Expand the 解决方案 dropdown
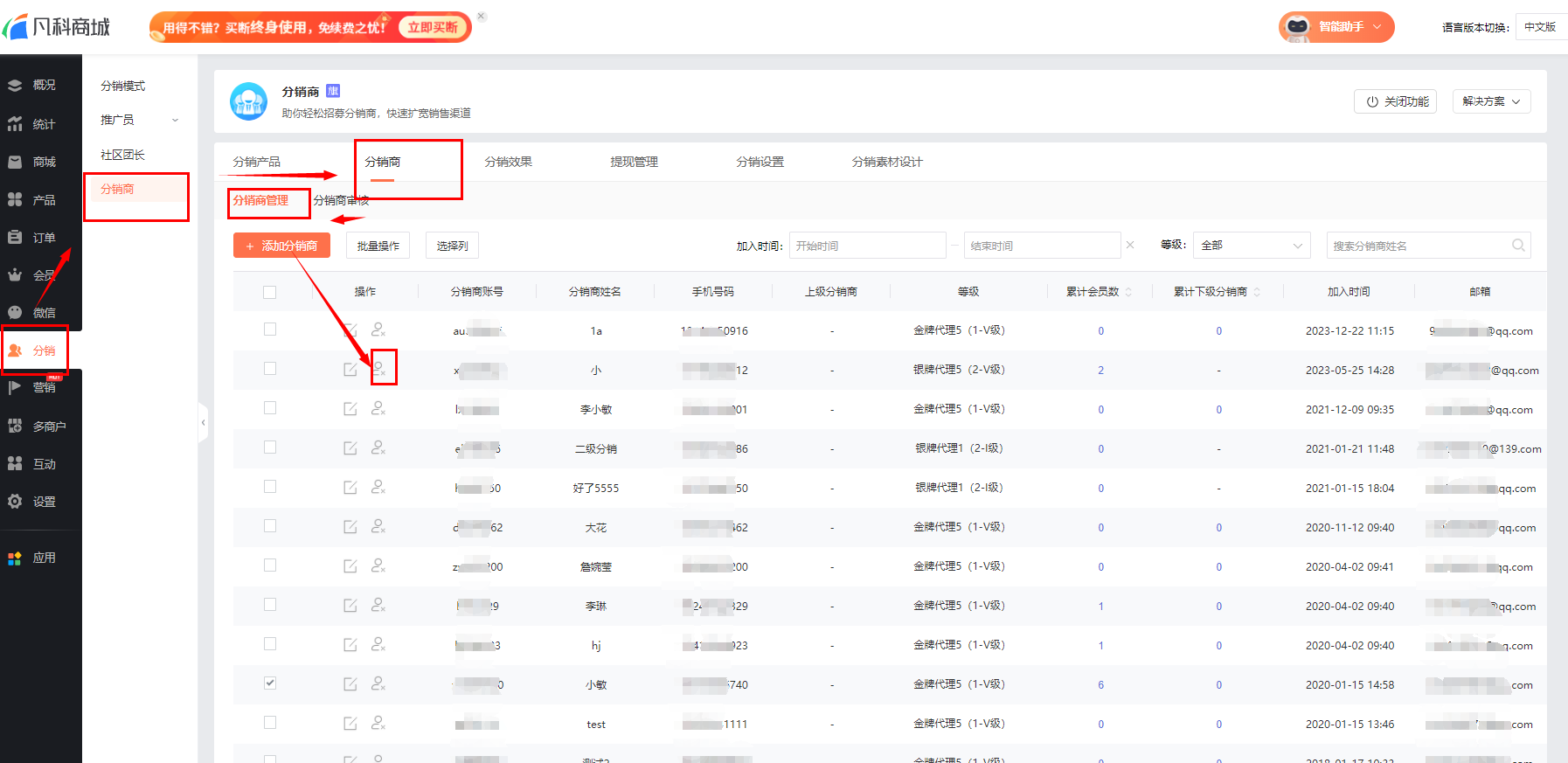Screen dimensions: 1568x763 [x=1491, y=101]
